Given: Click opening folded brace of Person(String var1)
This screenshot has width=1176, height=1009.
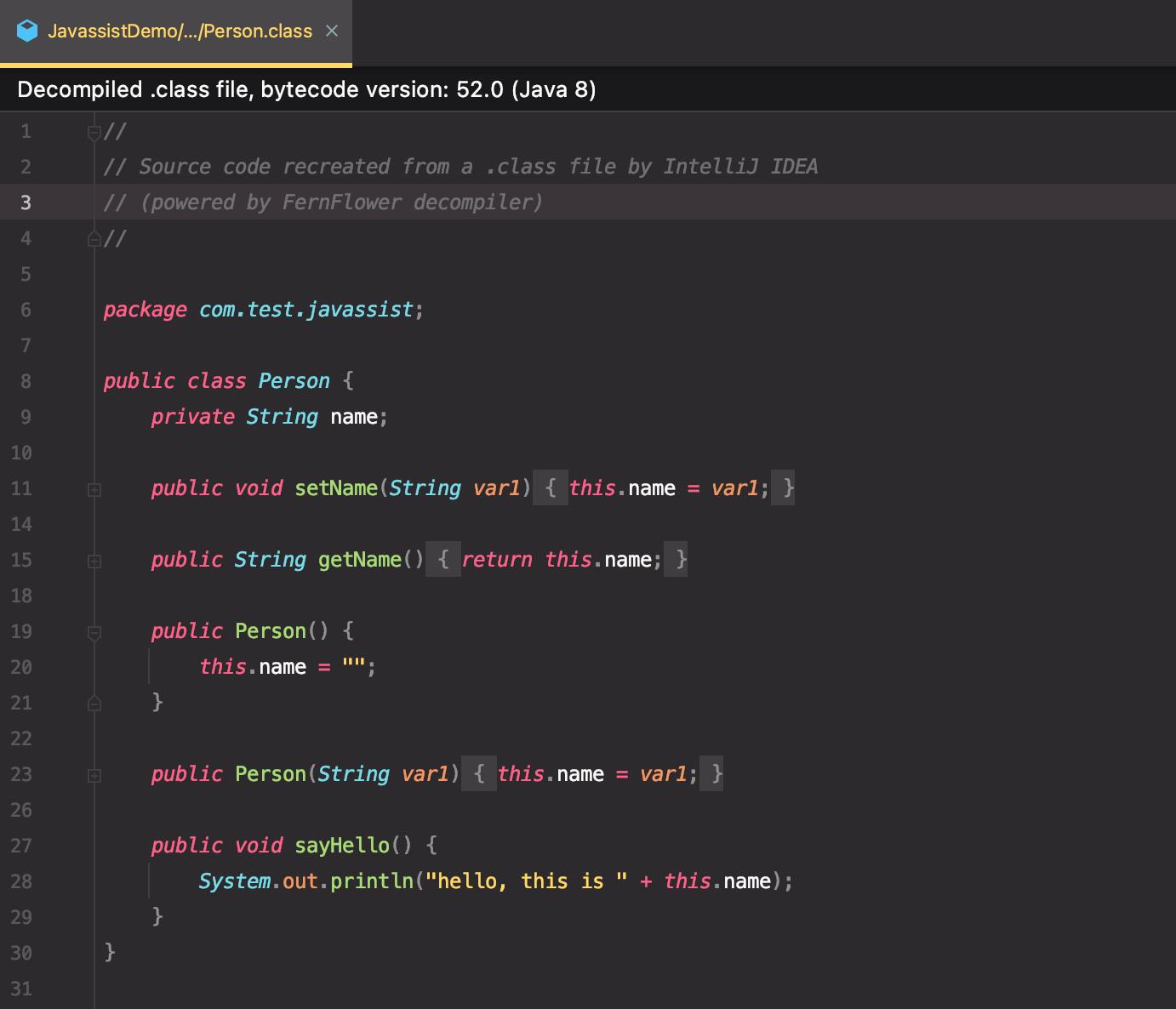Looking at the screenshot, I should [479, 774].
